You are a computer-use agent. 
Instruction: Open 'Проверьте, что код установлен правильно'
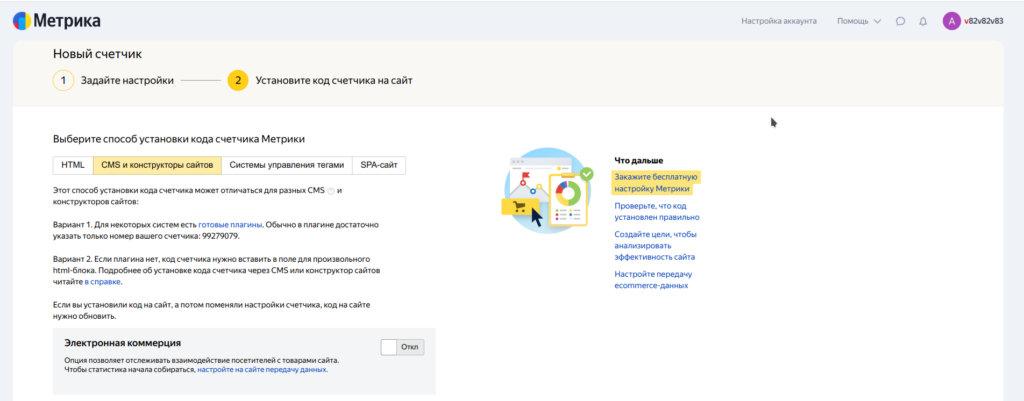656,210
